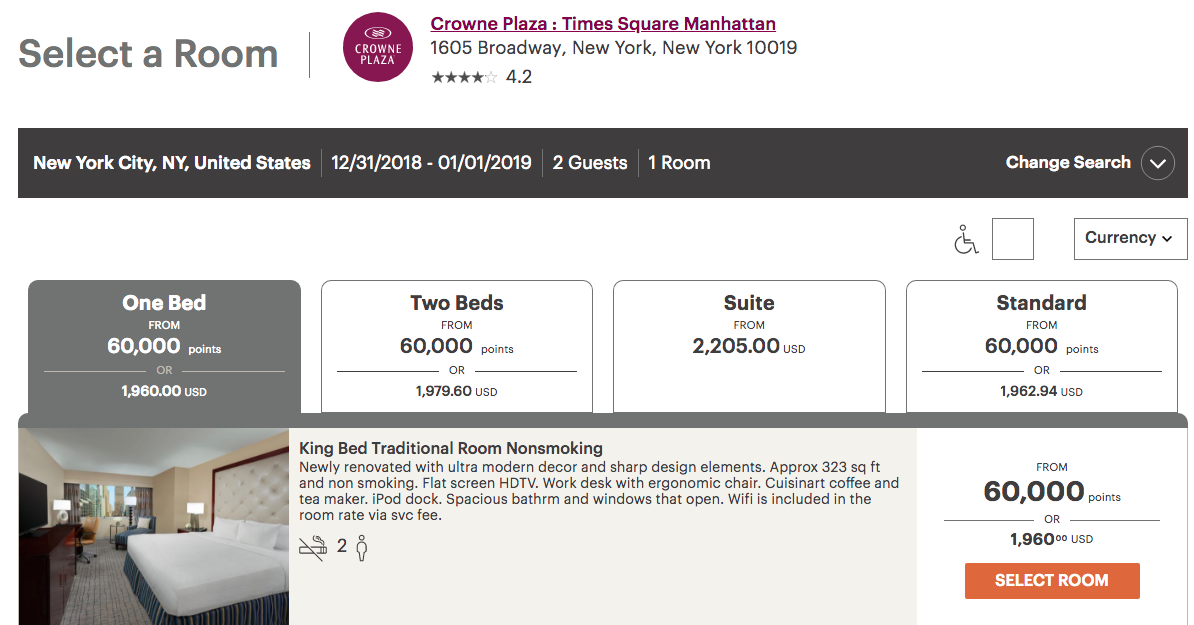Click the Crowne Plaza logo icon

tap(377, 47)
